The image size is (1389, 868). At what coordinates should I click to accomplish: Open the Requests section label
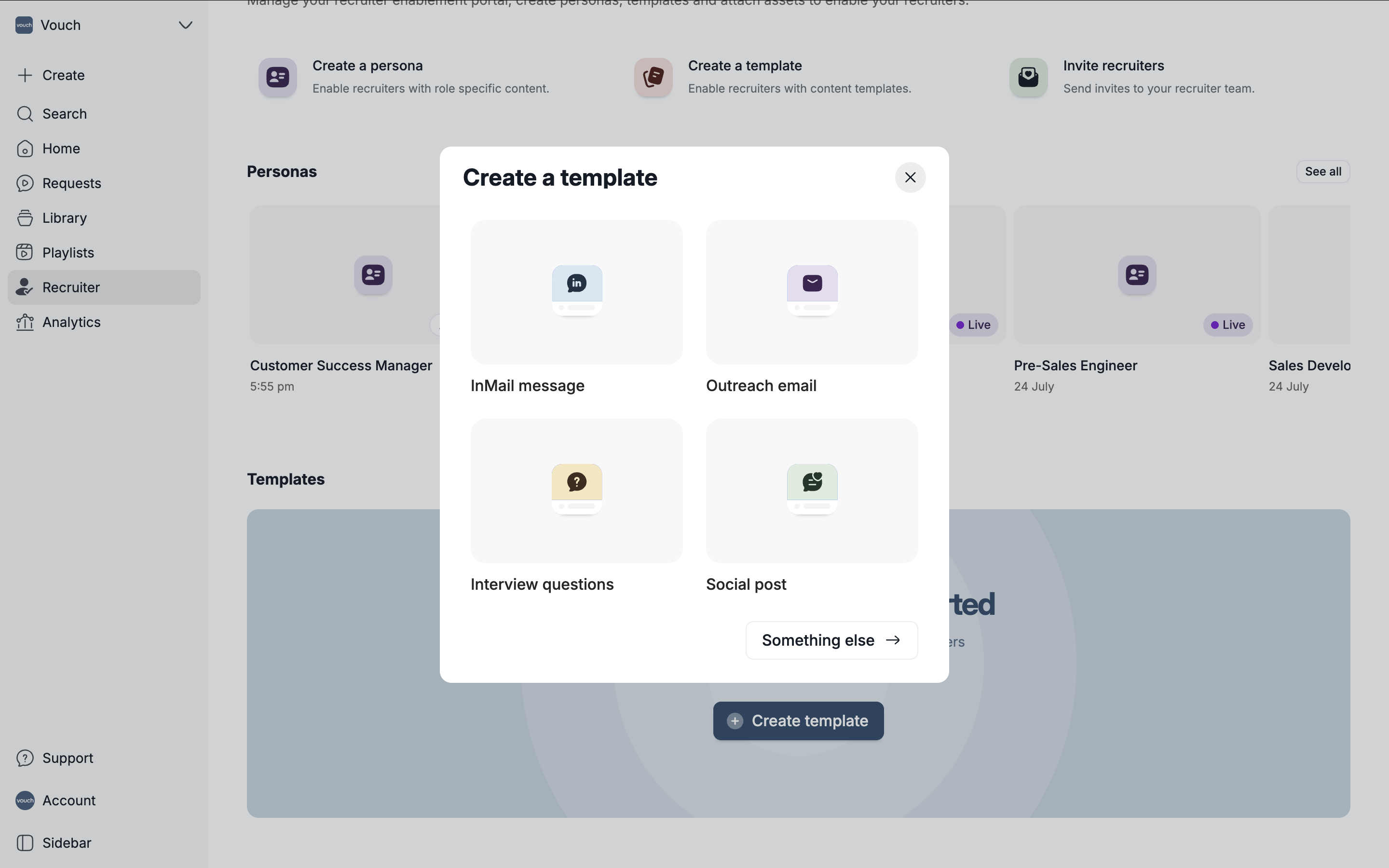(72, 183)
